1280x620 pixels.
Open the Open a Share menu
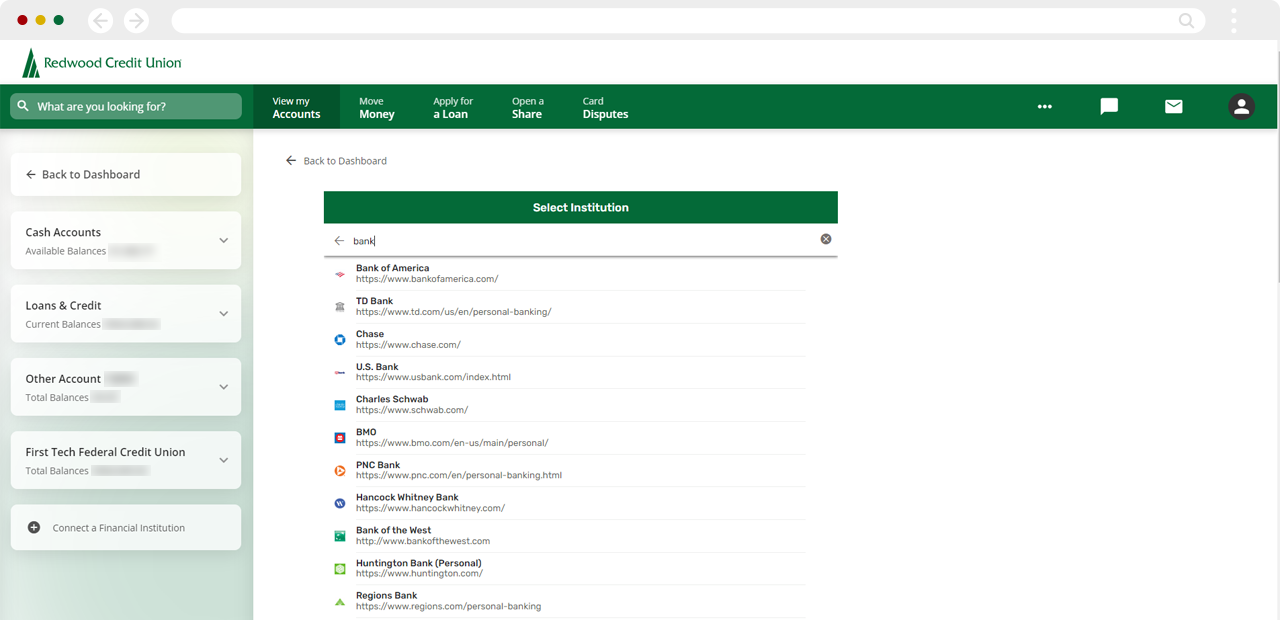tap(528, 107)
